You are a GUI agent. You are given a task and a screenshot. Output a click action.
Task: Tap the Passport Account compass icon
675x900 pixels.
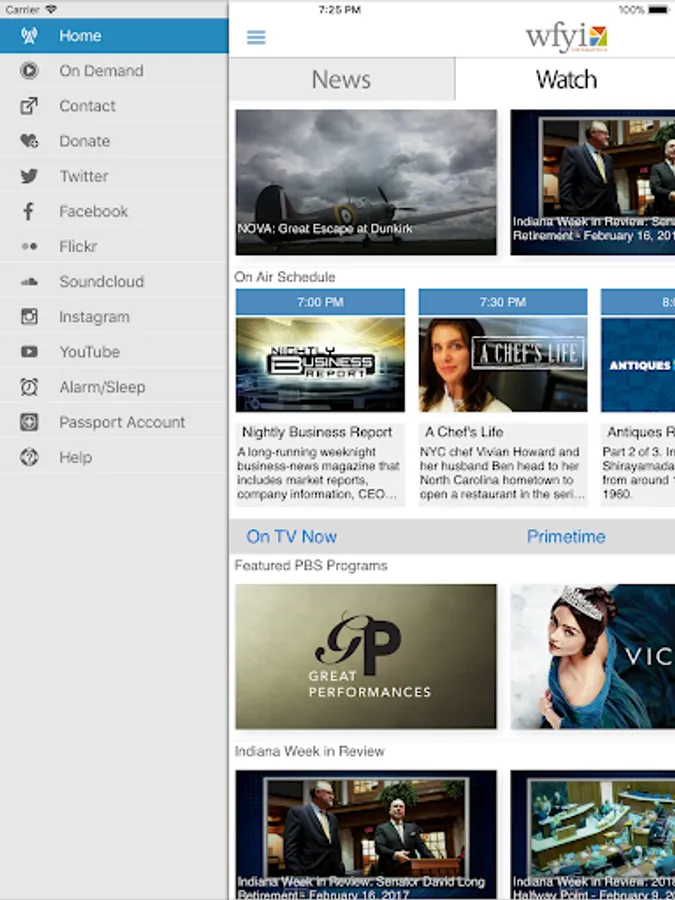coord(29,422)
